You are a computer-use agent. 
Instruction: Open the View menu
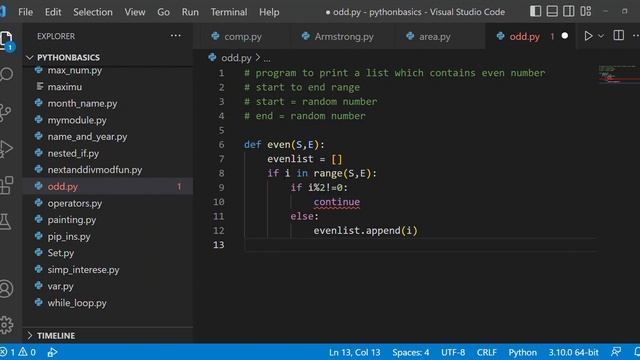coord(135,12)
